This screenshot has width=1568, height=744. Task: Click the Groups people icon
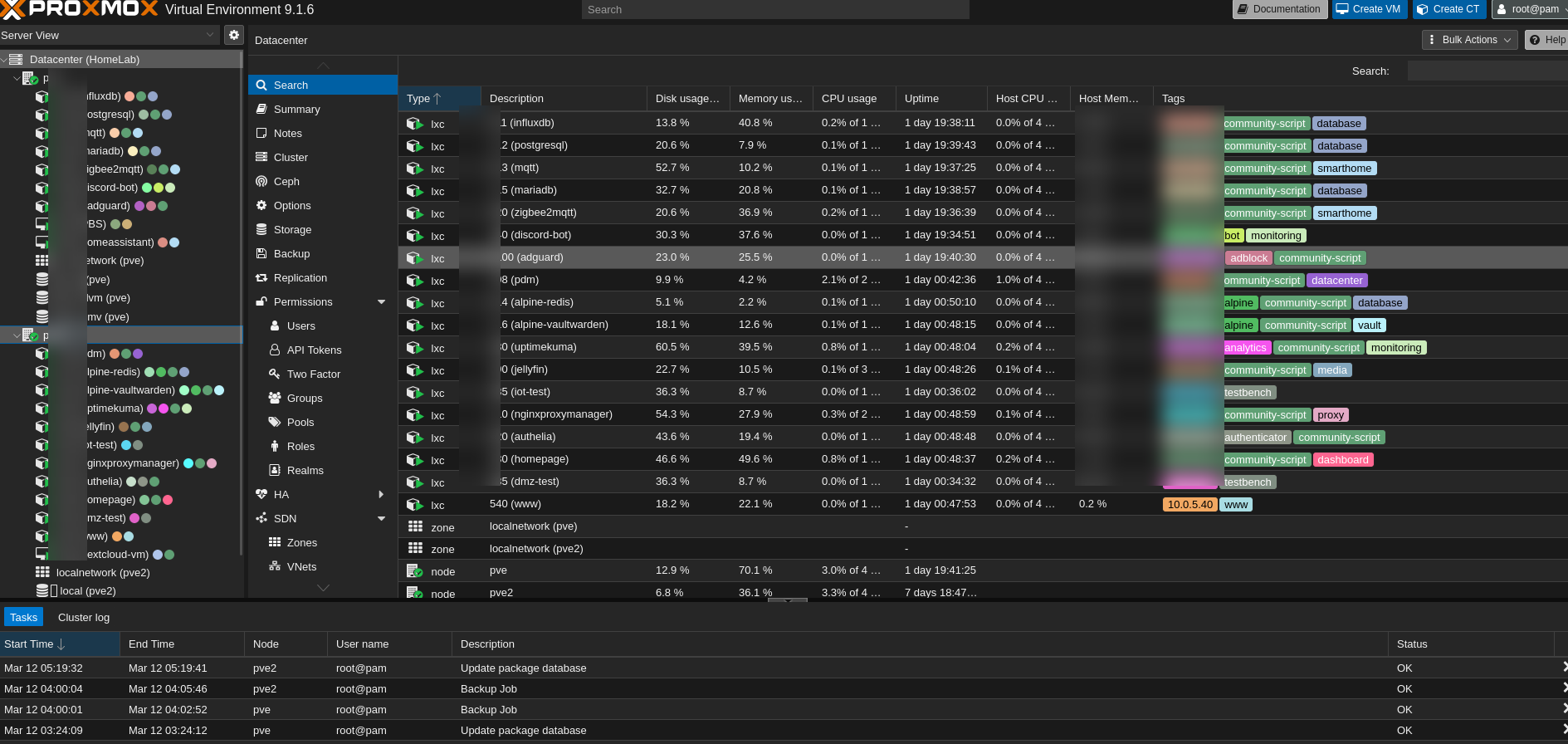(275, 398)
